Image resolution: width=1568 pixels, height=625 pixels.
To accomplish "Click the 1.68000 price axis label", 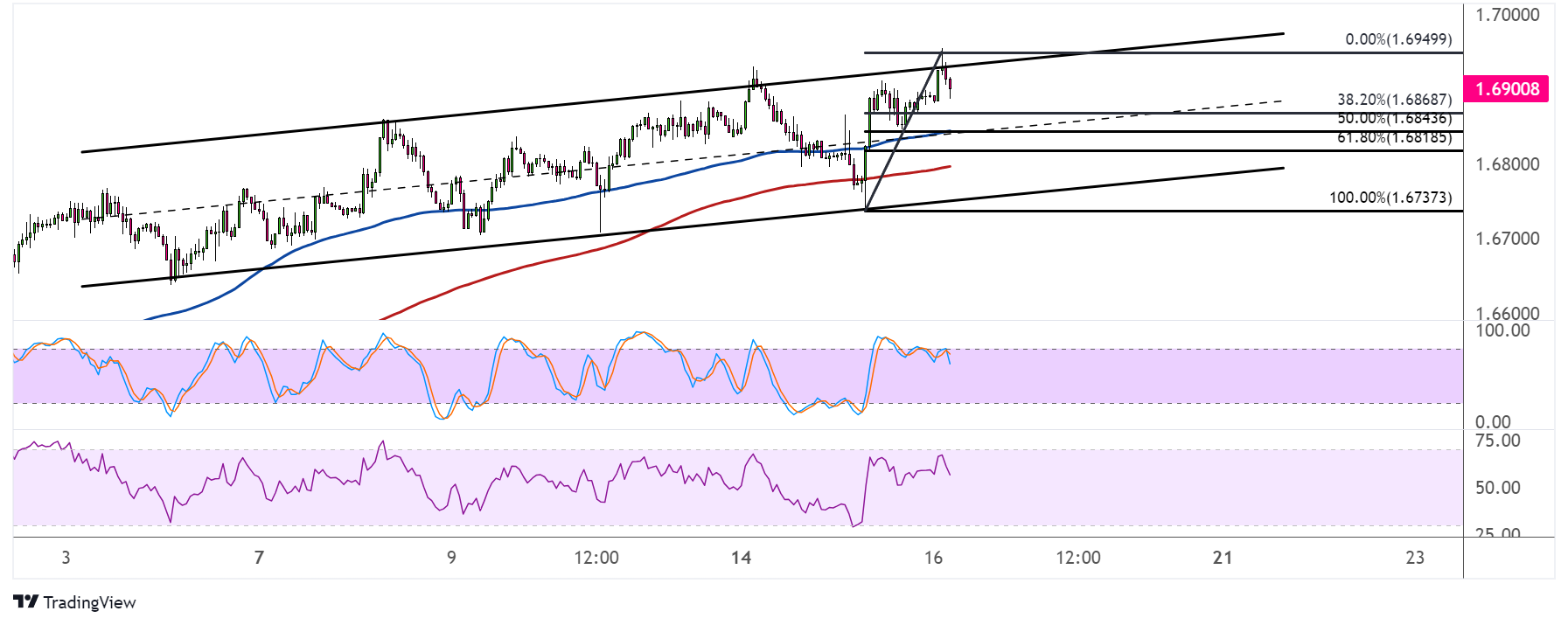I will 1507,164.
